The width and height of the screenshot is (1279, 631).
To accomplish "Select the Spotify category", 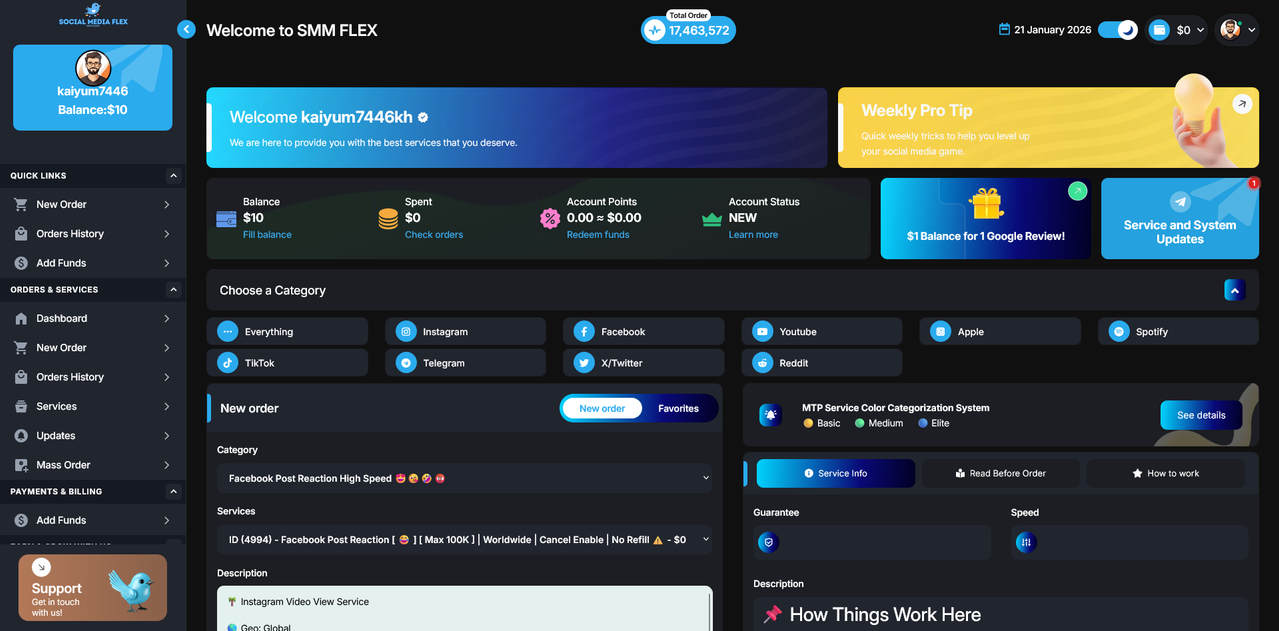I will click(1178, 331).
